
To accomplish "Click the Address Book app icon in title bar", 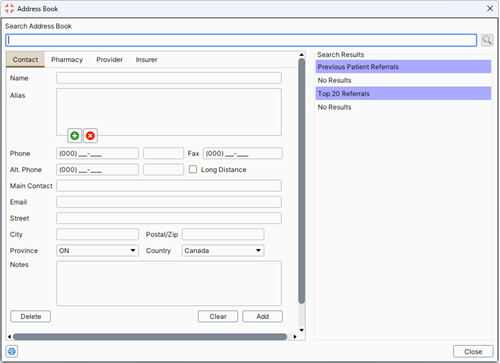I will click(9, 8).
